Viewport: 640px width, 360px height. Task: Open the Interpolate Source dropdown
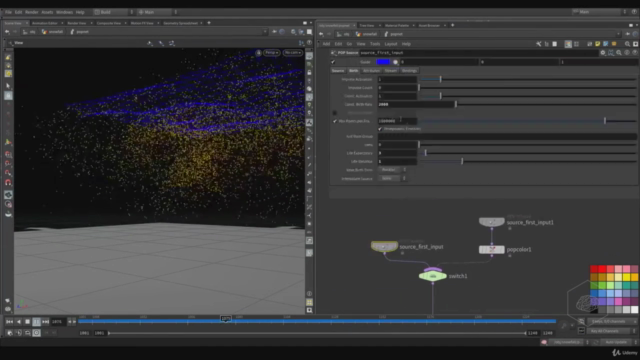(391, 178)
